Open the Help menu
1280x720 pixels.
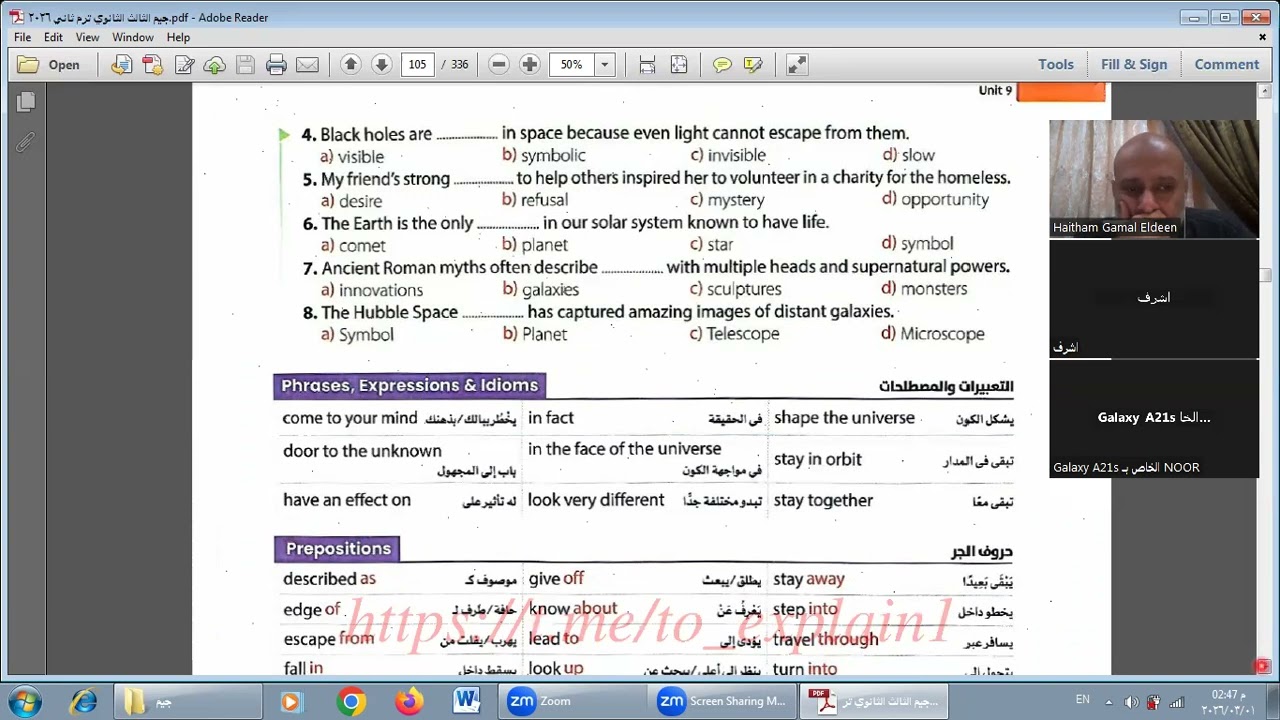178,37
